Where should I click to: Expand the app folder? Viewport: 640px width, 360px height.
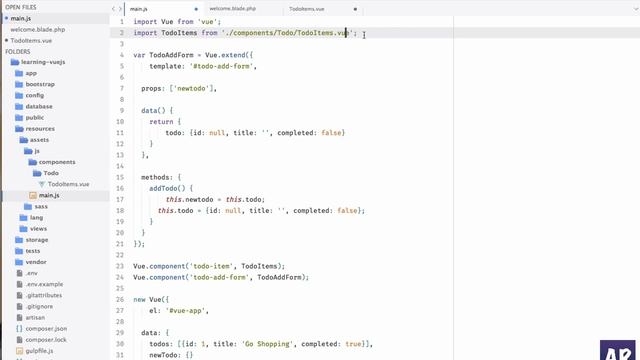pos(31,73)
